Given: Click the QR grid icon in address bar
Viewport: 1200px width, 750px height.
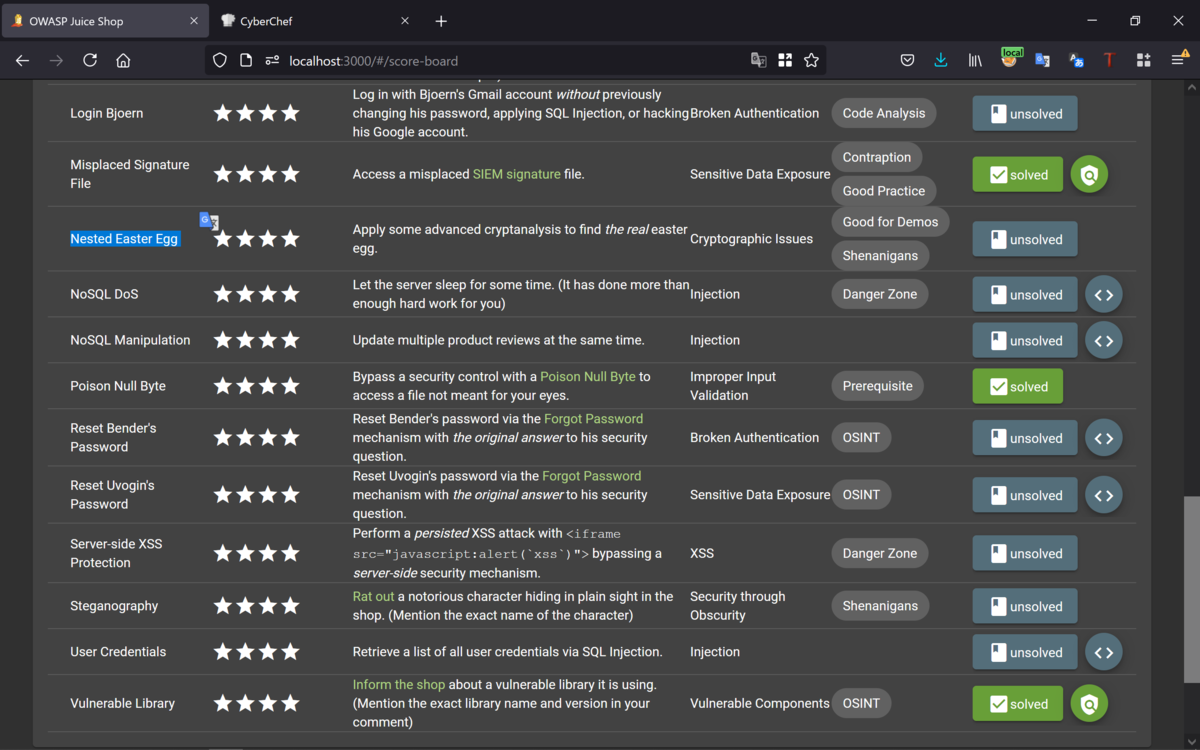Looking at the screenshot, I should 785,60.
